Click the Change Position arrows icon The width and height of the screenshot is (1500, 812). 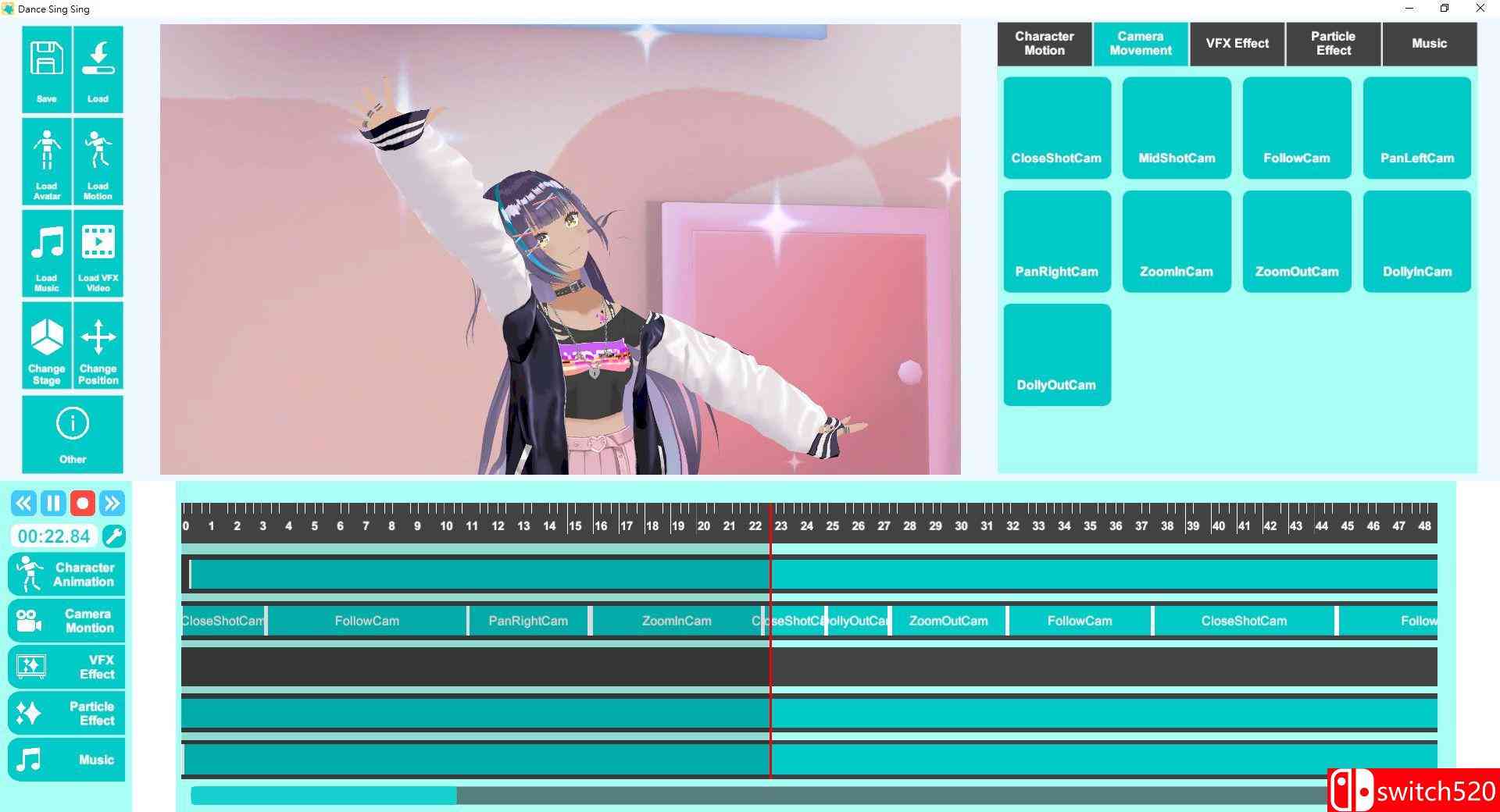coord(98,337)
